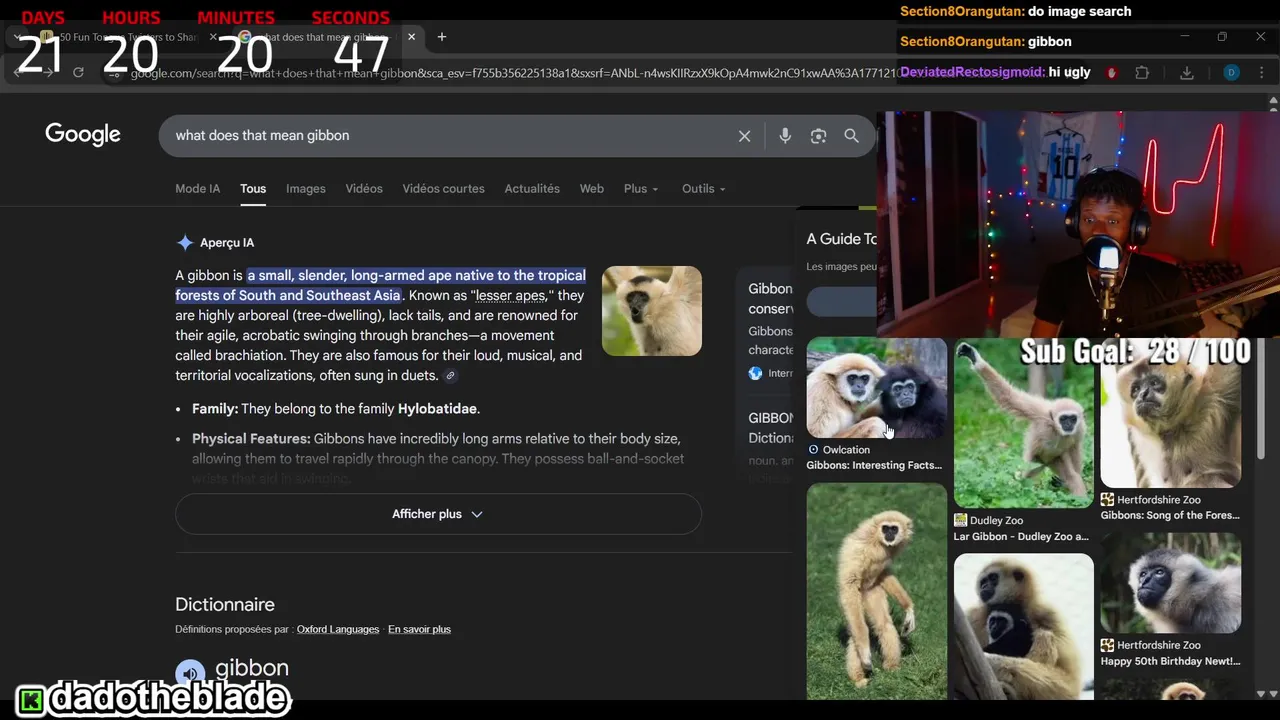This screenshot has width=1280, height=720.
Task: Open walking gibbon image below Owlcation
Action: tap(877, 590)
